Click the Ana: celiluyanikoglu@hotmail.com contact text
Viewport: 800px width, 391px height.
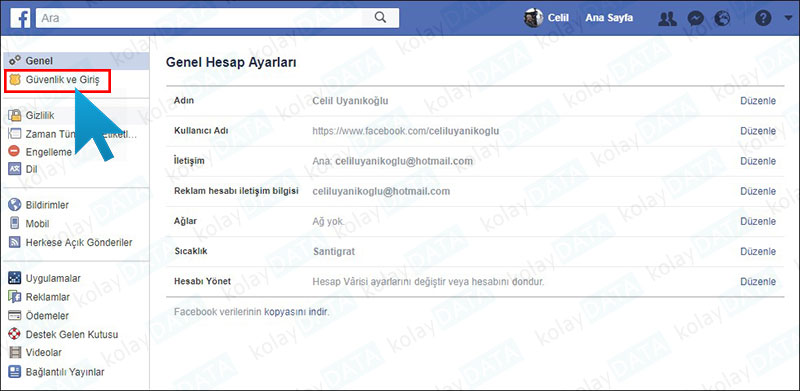392,161
